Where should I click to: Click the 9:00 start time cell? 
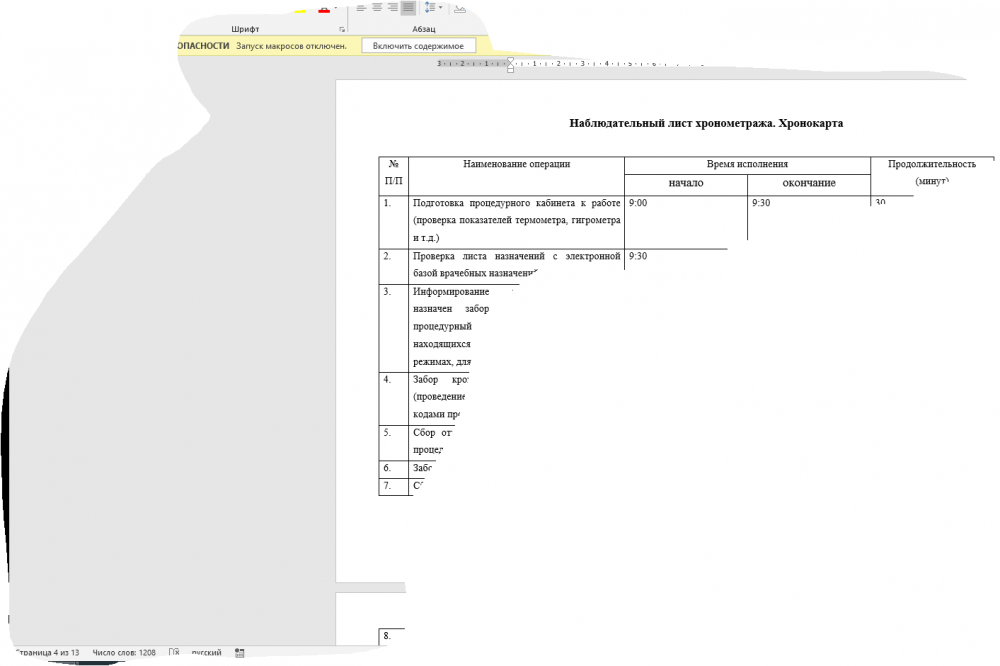tap(639, 203)
